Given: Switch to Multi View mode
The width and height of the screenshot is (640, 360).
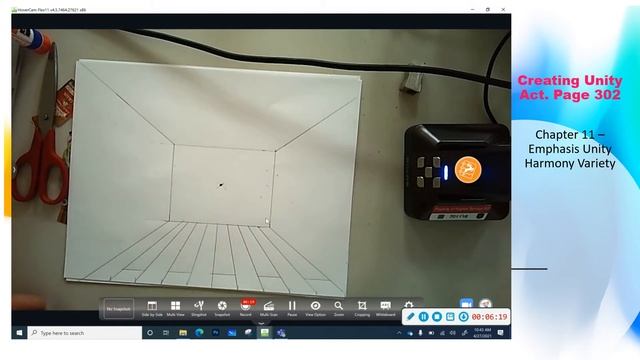Looking at the screenshot, I should pyautogui.click(x=176, y=309).
